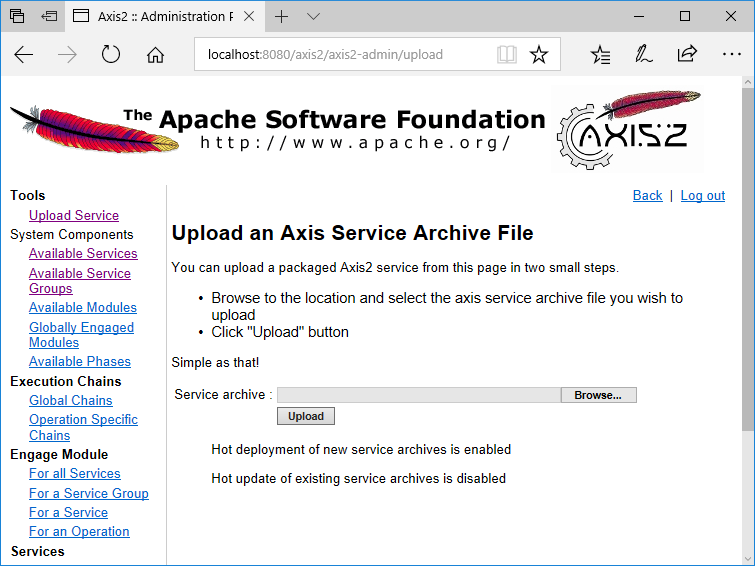Click the scrollbar down arrow
Screen dimensions: 755x566
pos(748,559)
